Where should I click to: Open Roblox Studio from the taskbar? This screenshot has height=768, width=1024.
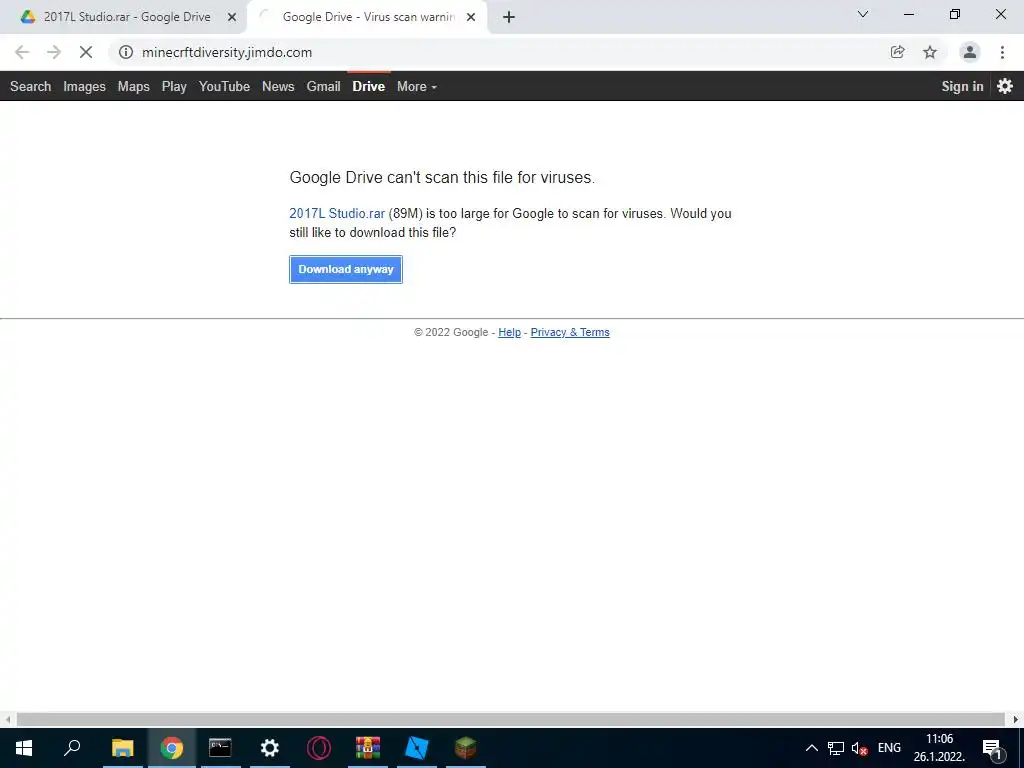417,748
